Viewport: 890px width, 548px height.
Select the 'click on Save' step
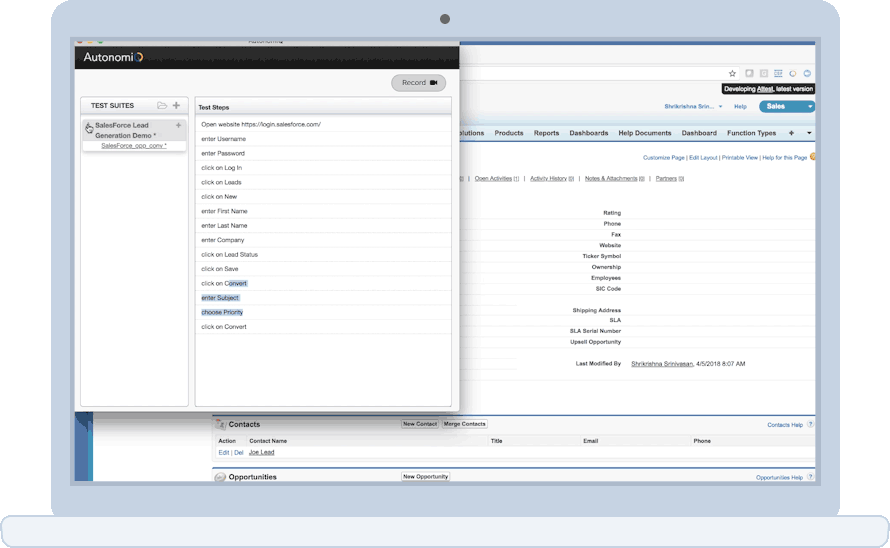pos(323,269)
